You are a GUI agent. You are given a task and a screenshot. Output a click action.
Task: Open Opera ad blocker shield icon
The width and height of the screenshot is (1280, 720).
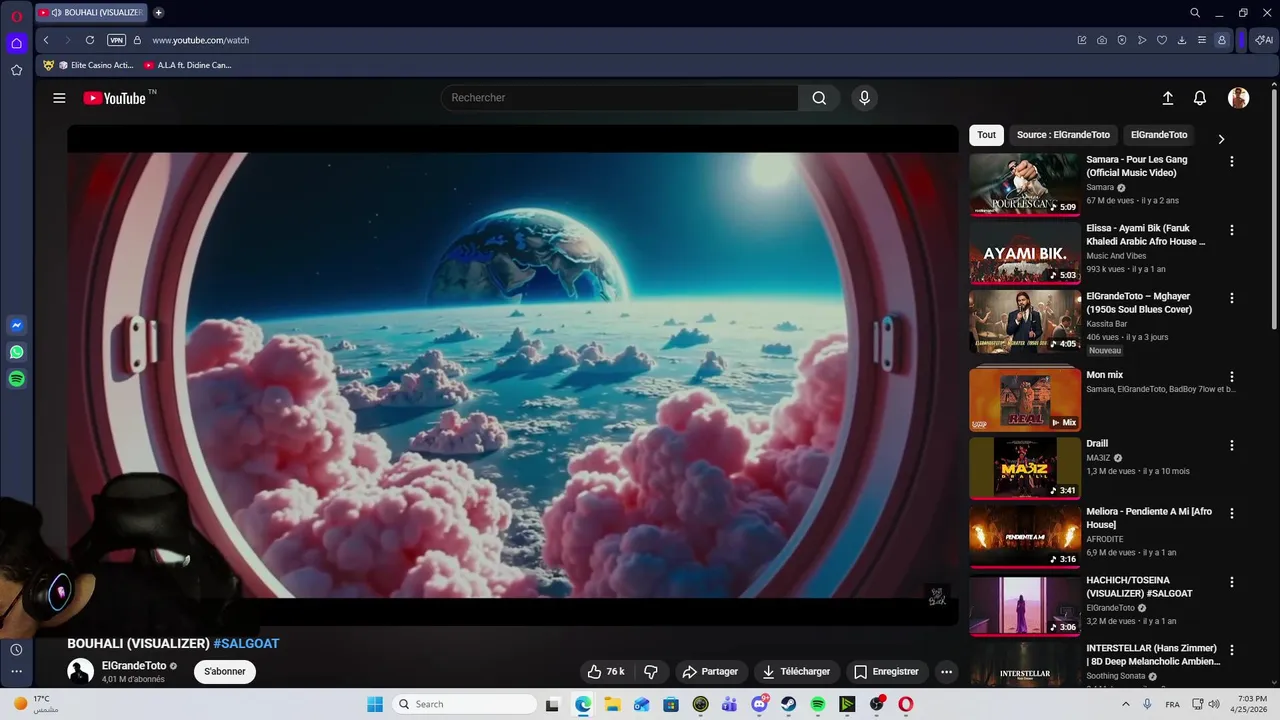pos(1121,40)
